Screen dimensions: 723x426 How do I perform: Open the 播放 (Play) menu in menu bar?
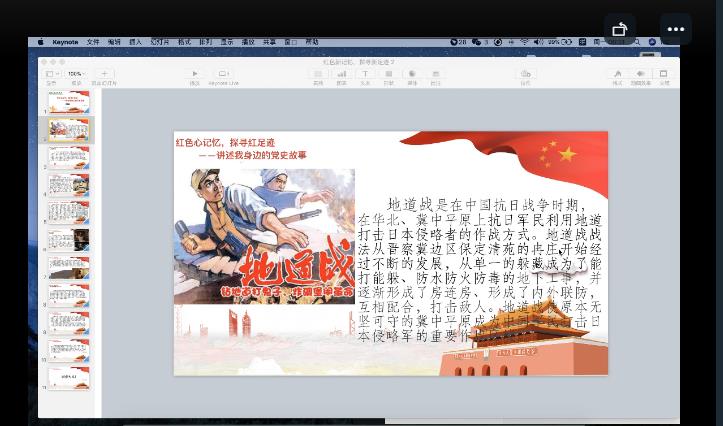pyautogui.click(x=248, y=42)
